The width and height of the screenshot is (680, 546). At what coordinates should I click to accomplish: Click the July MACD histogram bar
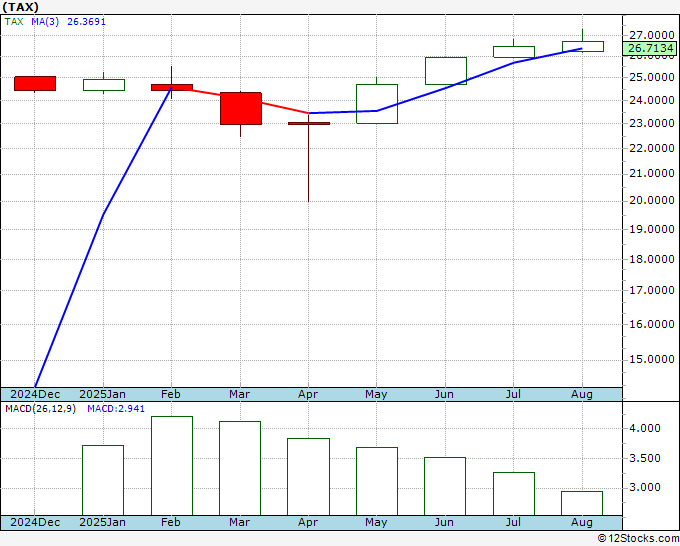pos(514,494)
